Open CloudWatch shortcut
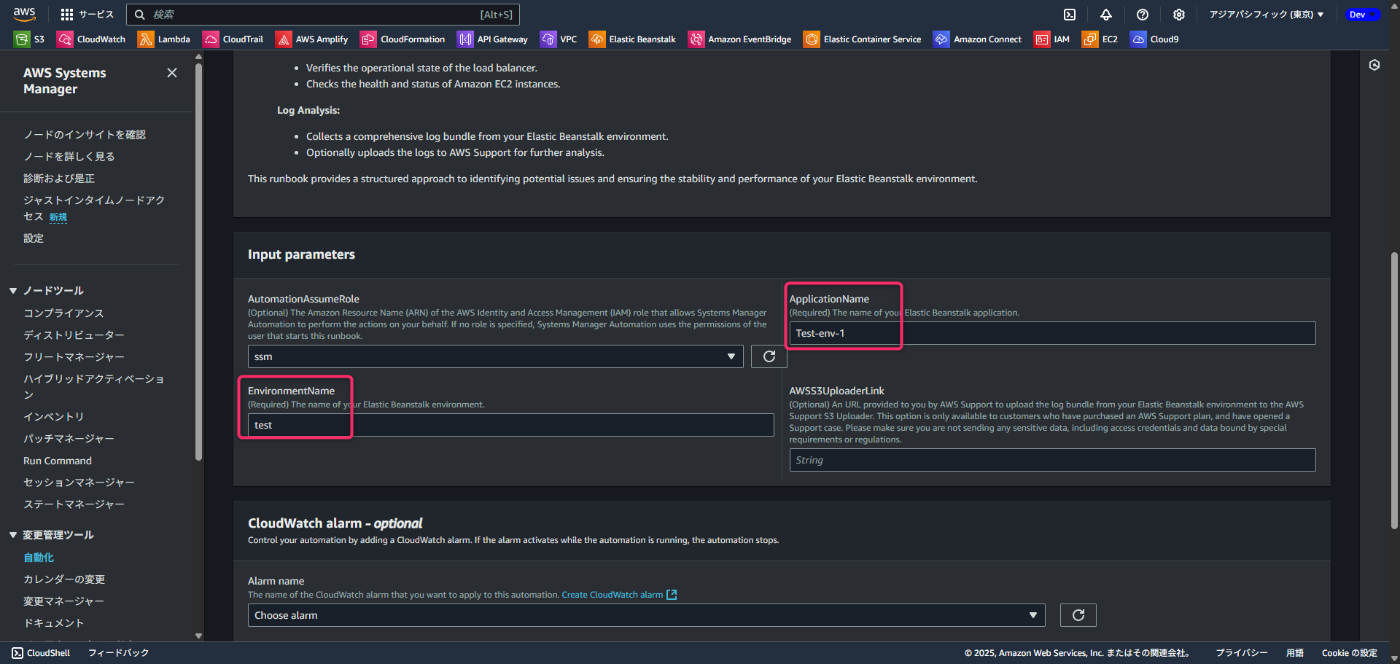Screen dimensions: 1400x664 pos(91,40)
